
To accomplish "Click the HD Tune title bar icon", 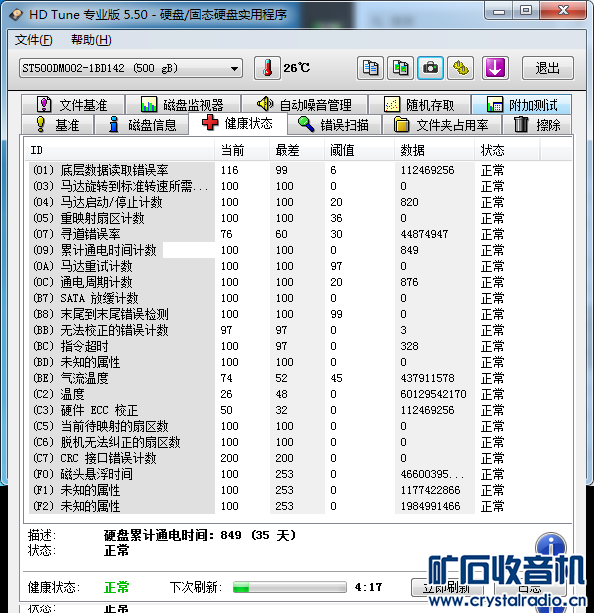I will pos(16,15).
